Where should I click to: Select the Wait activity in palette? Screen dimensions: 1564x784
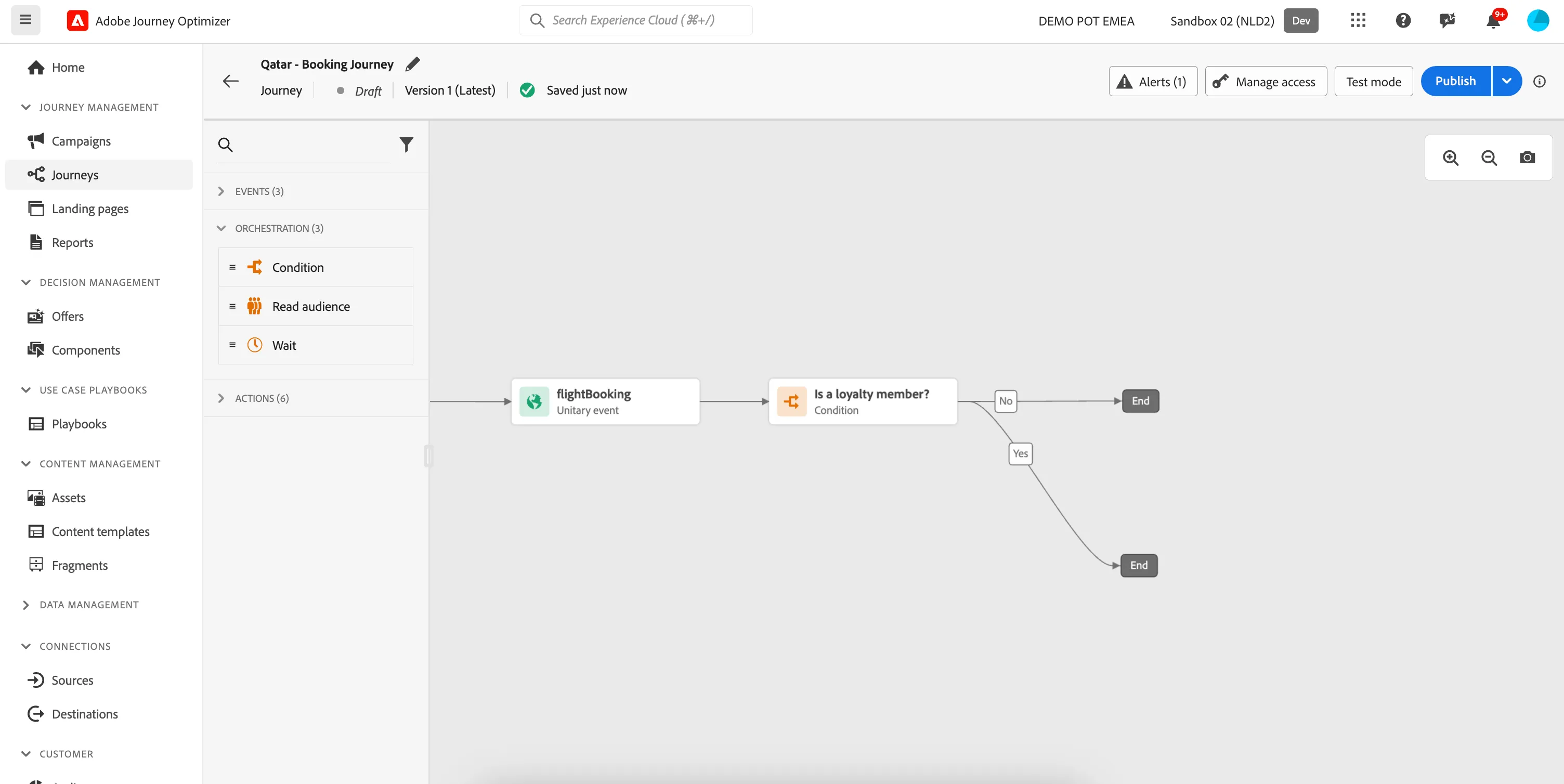tap(316, 345)
